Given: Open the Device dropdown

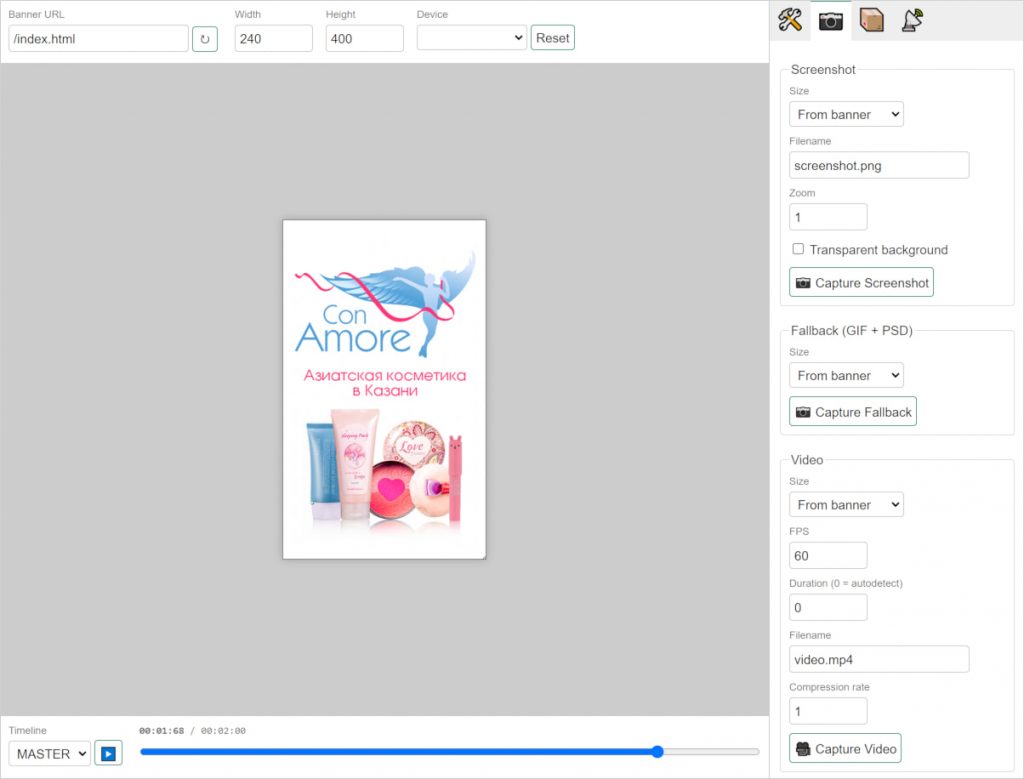Looking at the screenshot, I should pyautogui.click(x=472, y=38).
